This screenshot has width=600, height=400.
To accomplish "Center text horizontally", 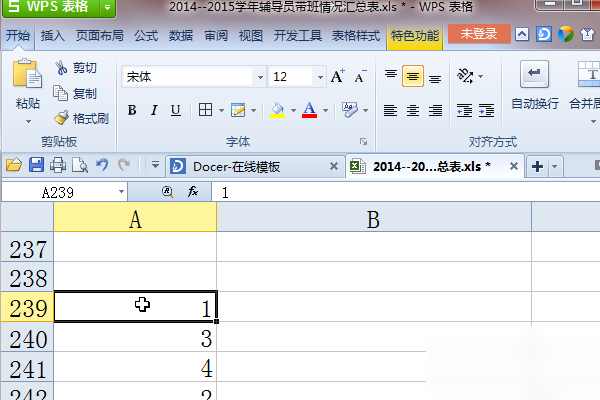I will click(x=412, y=111).
